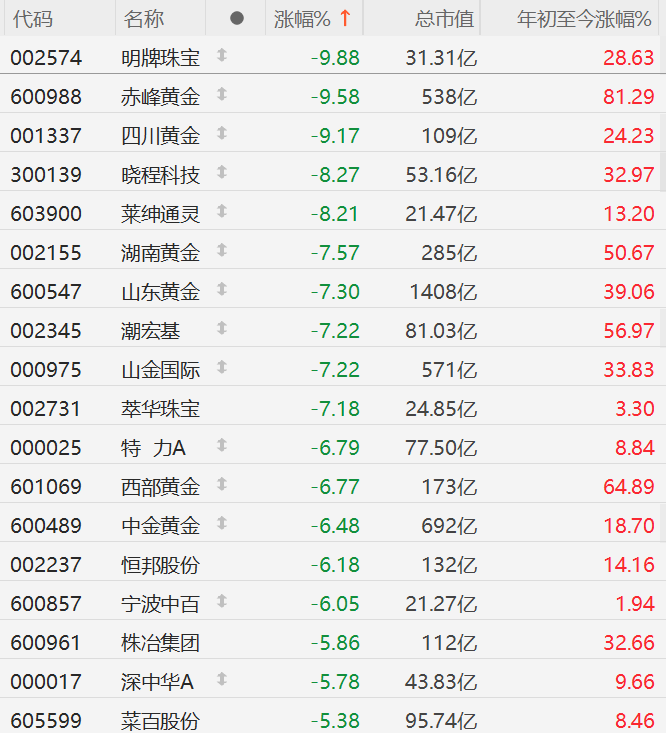The height and width of the screenshot is (733, 666).
Task: Click the 总市值 column header
Action: pos(444,19)
